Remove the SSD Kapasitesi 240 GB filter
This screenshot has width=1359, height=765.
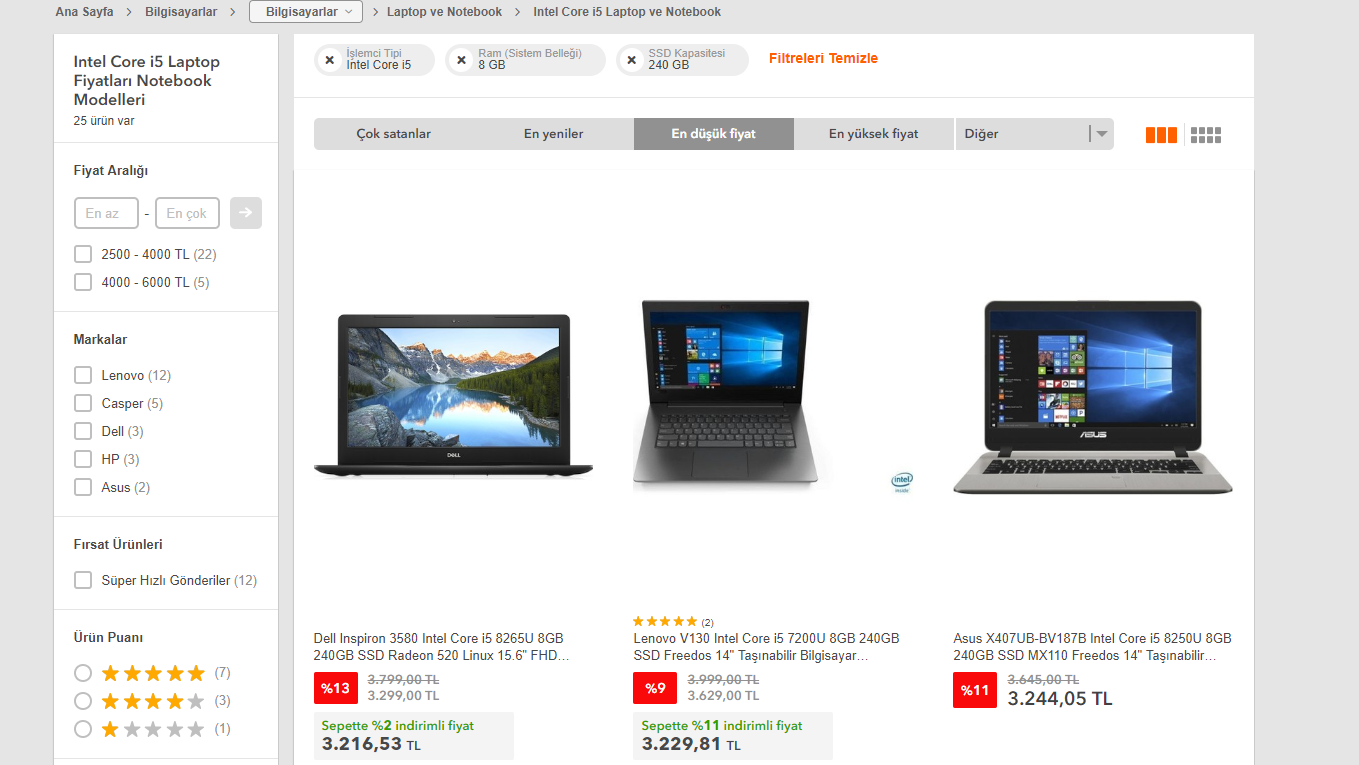point(631,60)
